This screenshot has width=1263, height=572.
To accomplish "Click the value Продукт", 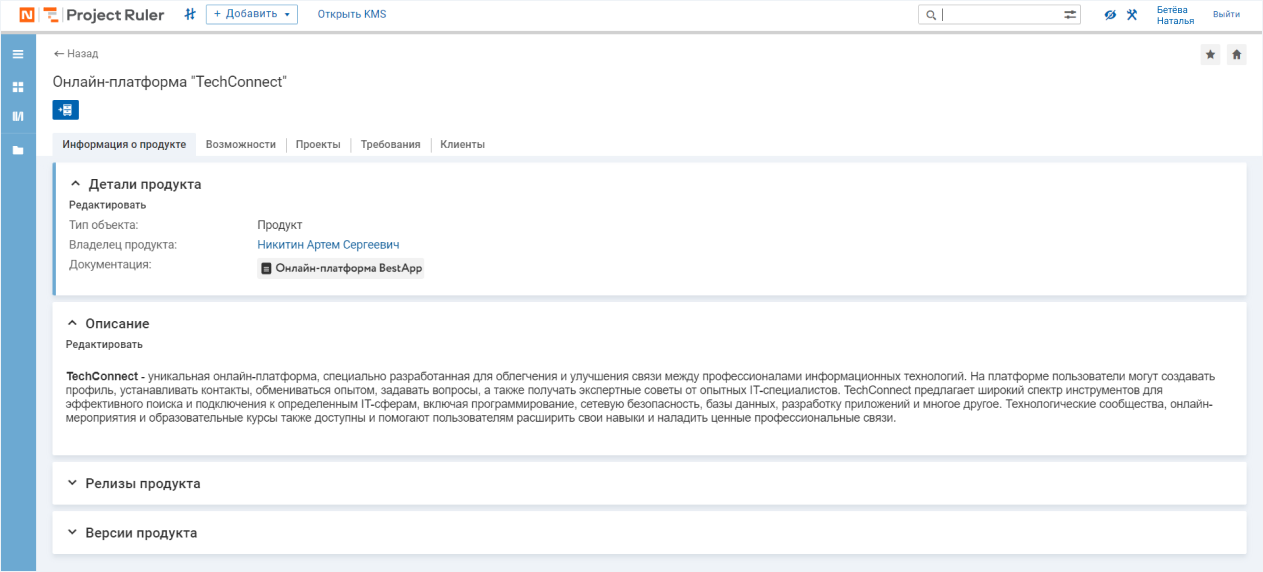I will [x=280, y=225].
